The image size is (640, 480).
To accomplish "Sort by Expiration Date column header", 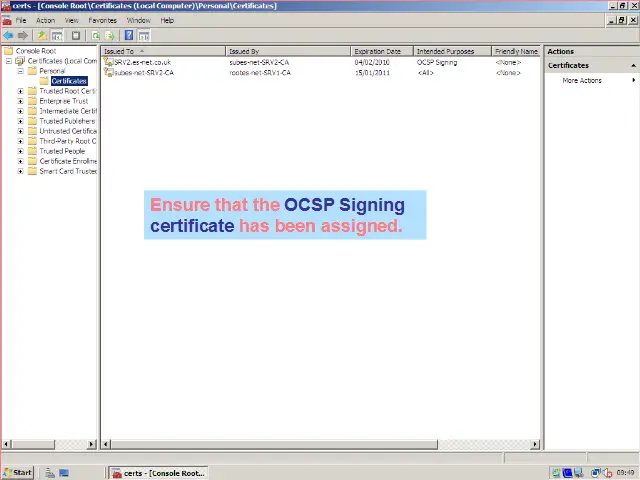I will tap(378, 51).
